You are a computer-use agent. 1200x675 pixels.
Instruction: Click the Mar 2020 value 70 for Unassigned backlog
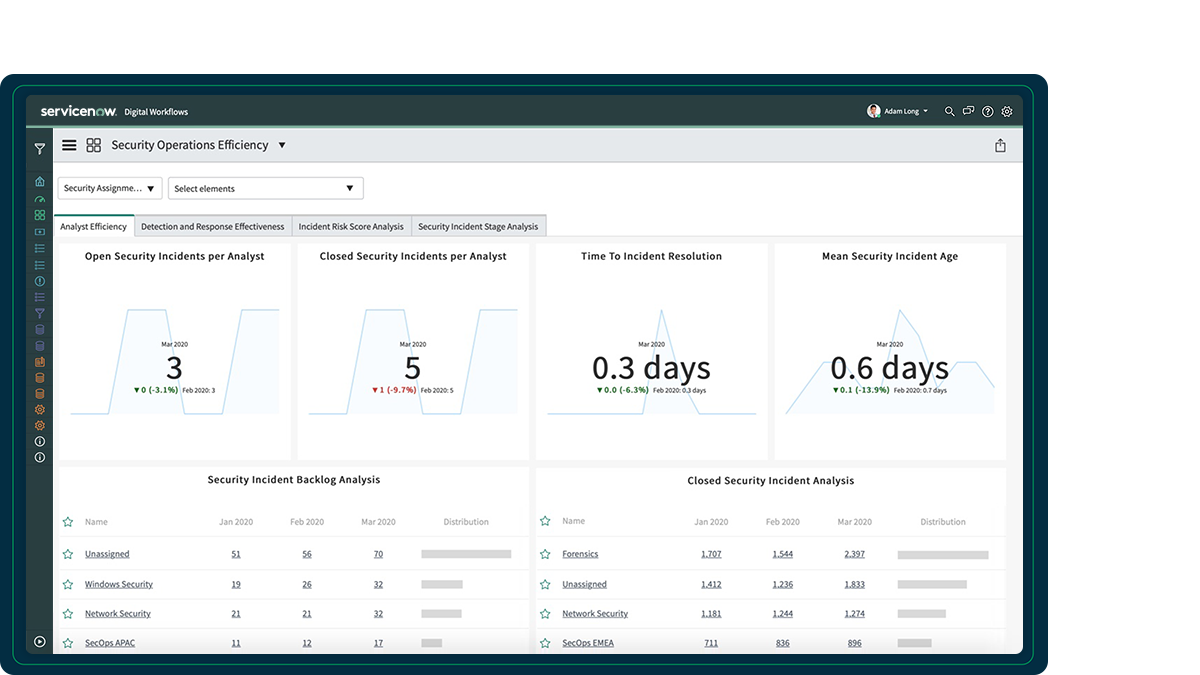378,554
